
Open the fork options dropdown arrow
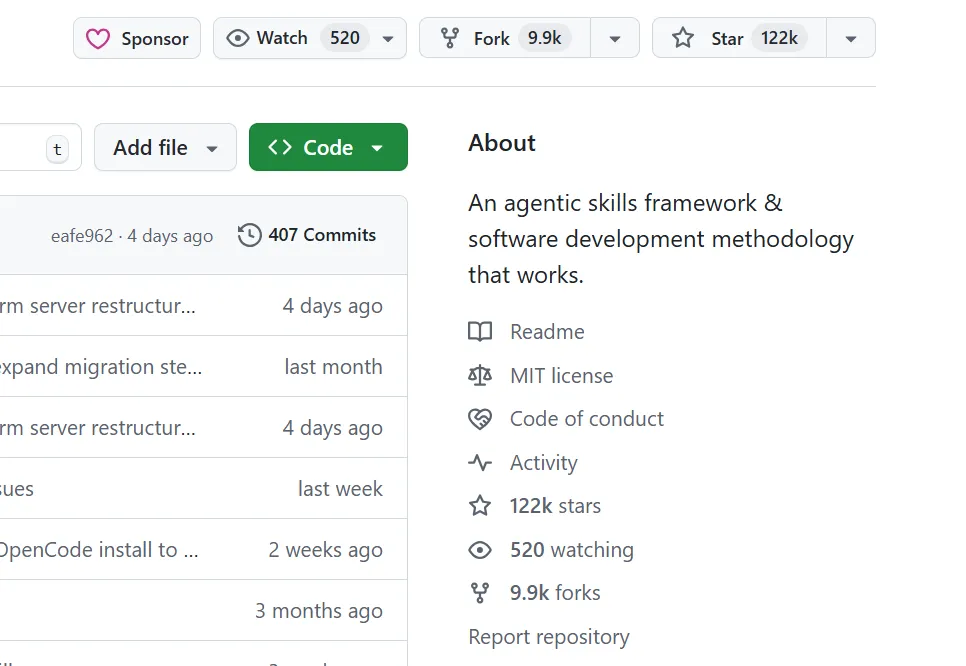pyautogui.click(x=615, y=39)
